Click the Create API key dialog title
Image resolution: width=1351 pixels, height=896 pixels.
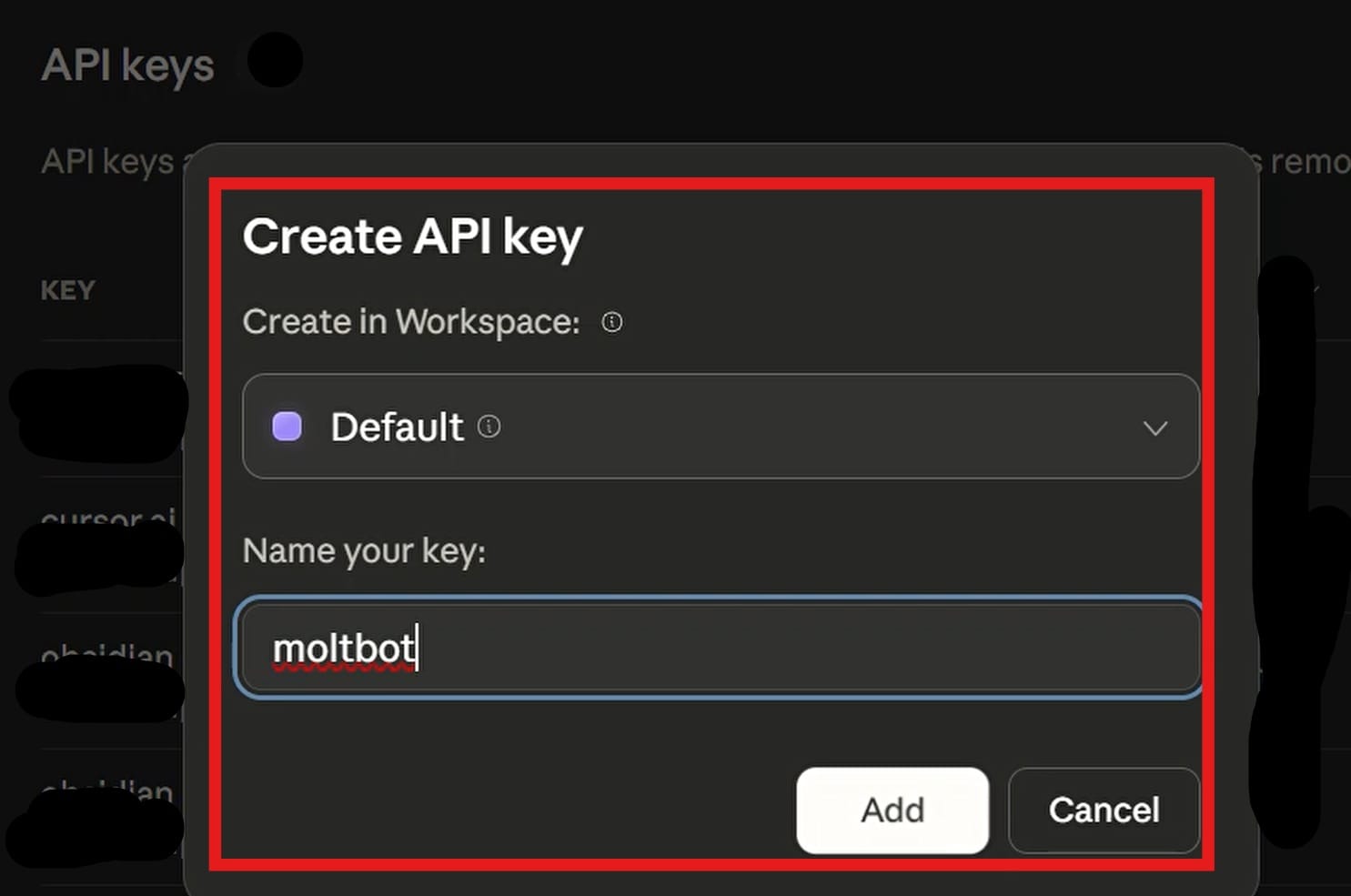412,237
